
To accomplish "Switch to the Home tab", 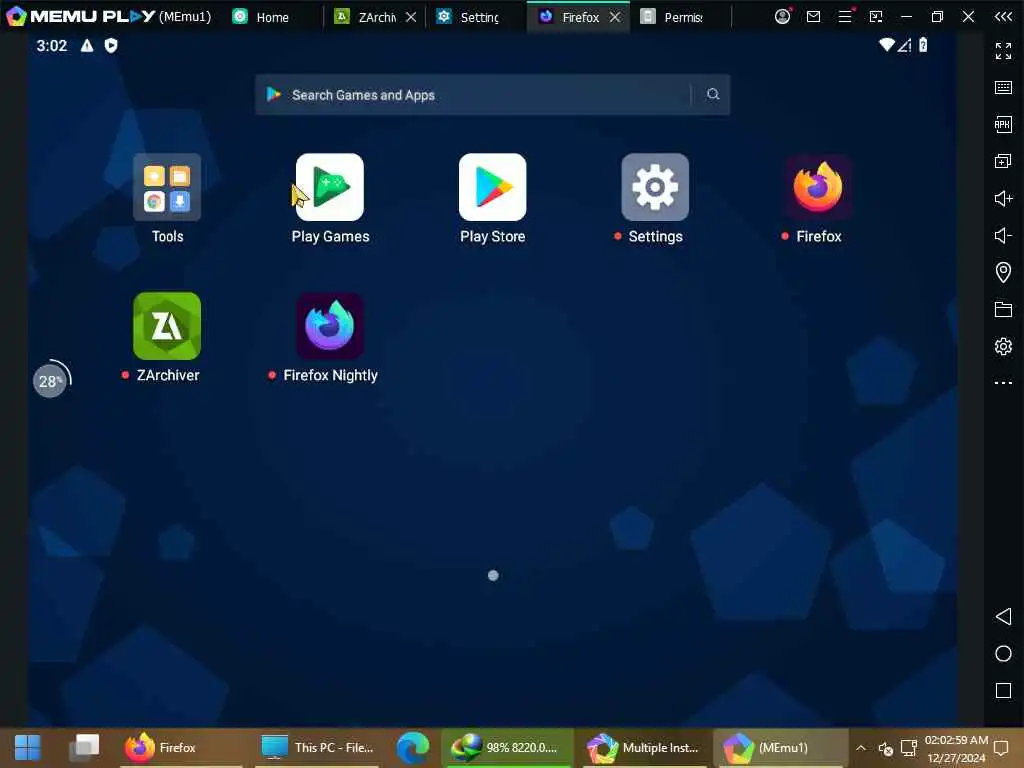I will 261,17.
